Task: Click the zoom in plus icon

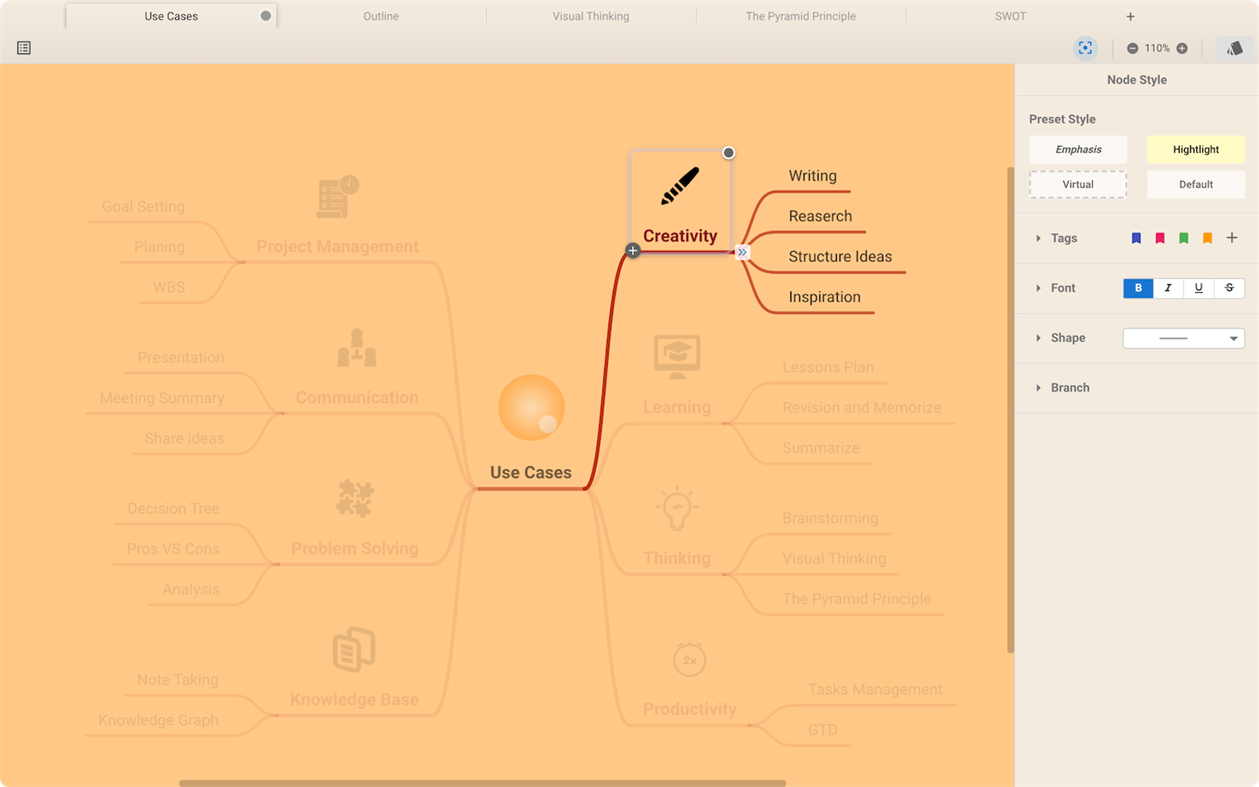Action: point(1183,47)
